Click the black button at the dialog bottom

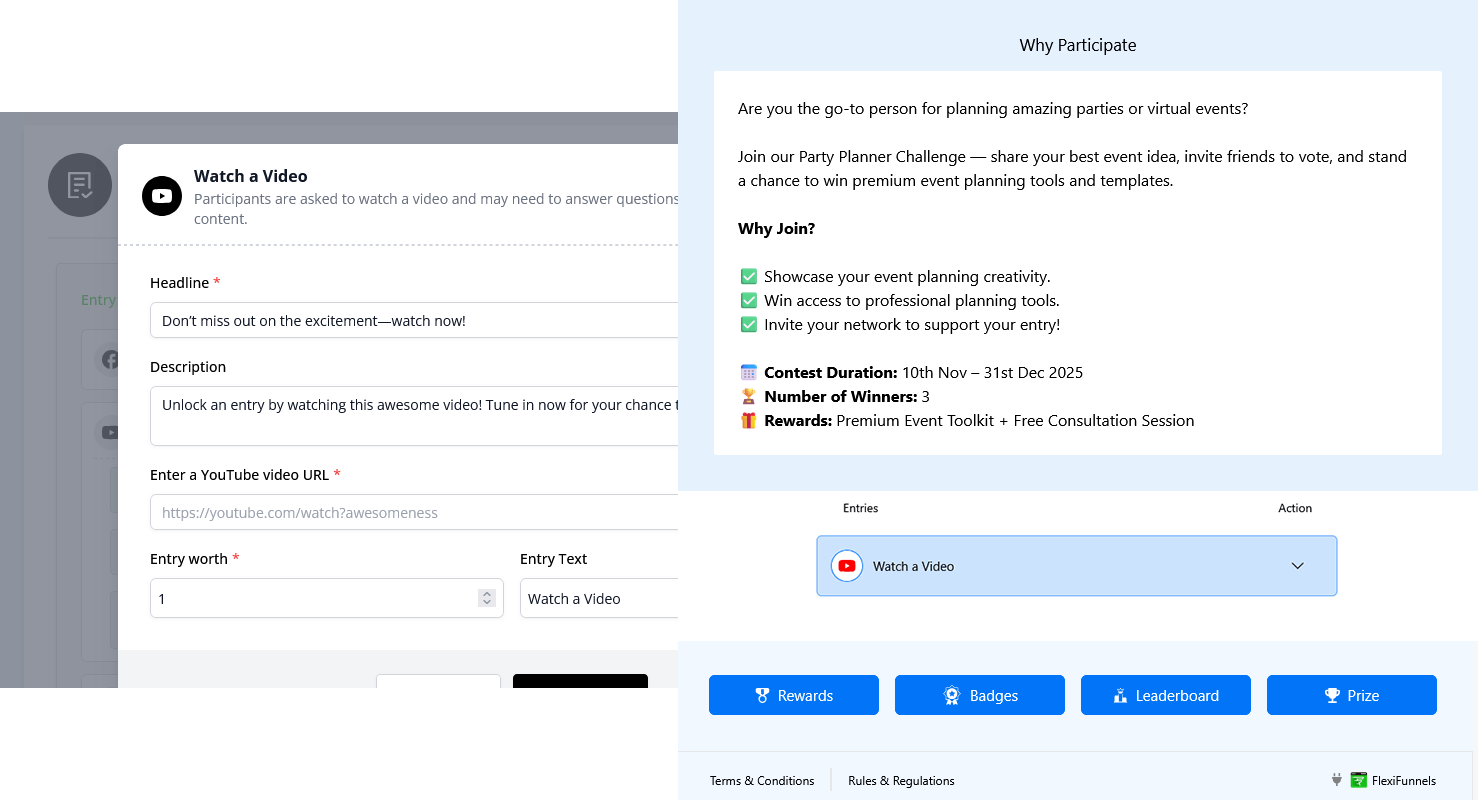(580, 681)
